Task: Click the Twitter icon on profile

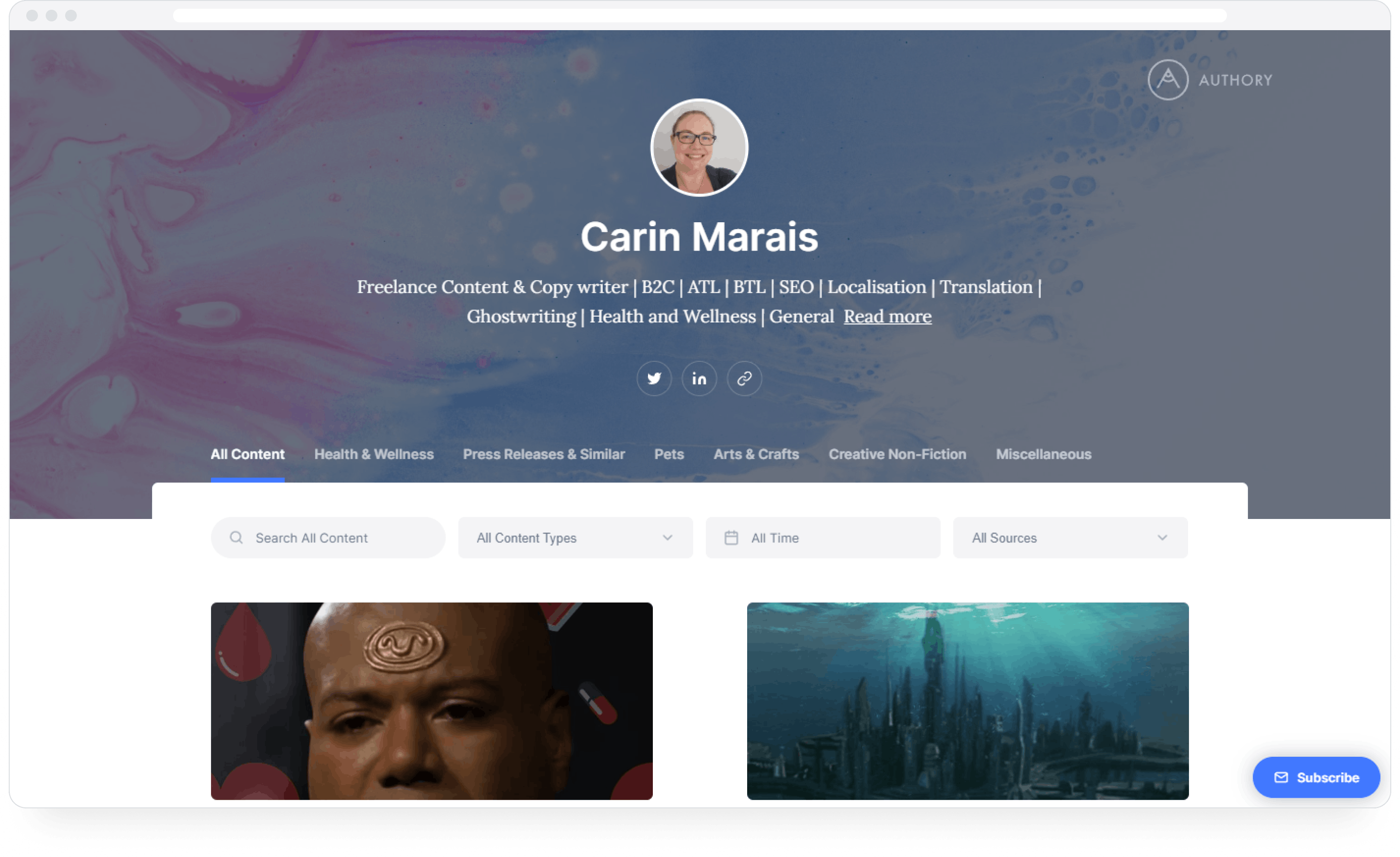Action: [654, 378]
